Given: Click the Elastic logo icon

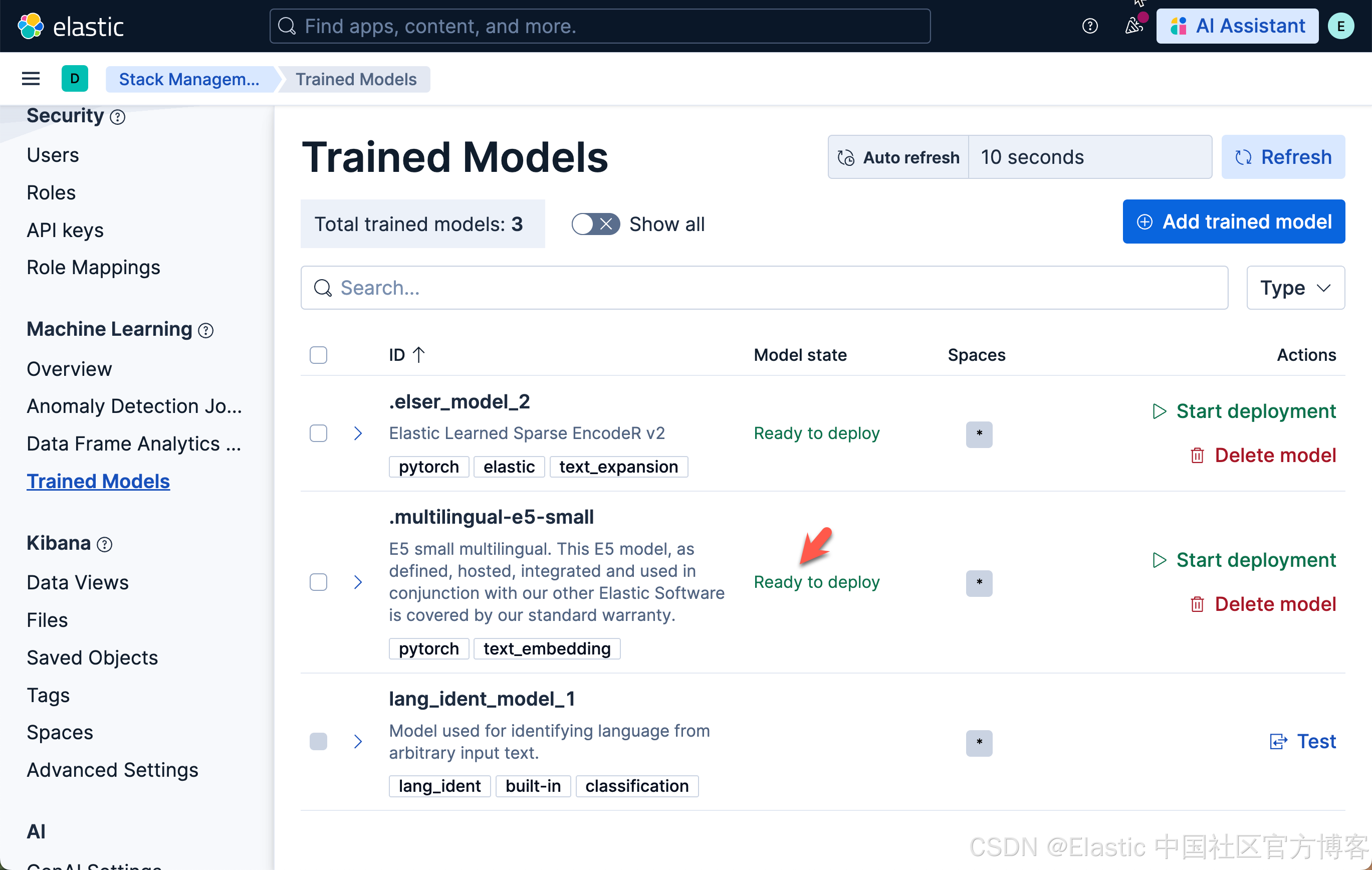Looking at the screenshot, I should point(31,26).
